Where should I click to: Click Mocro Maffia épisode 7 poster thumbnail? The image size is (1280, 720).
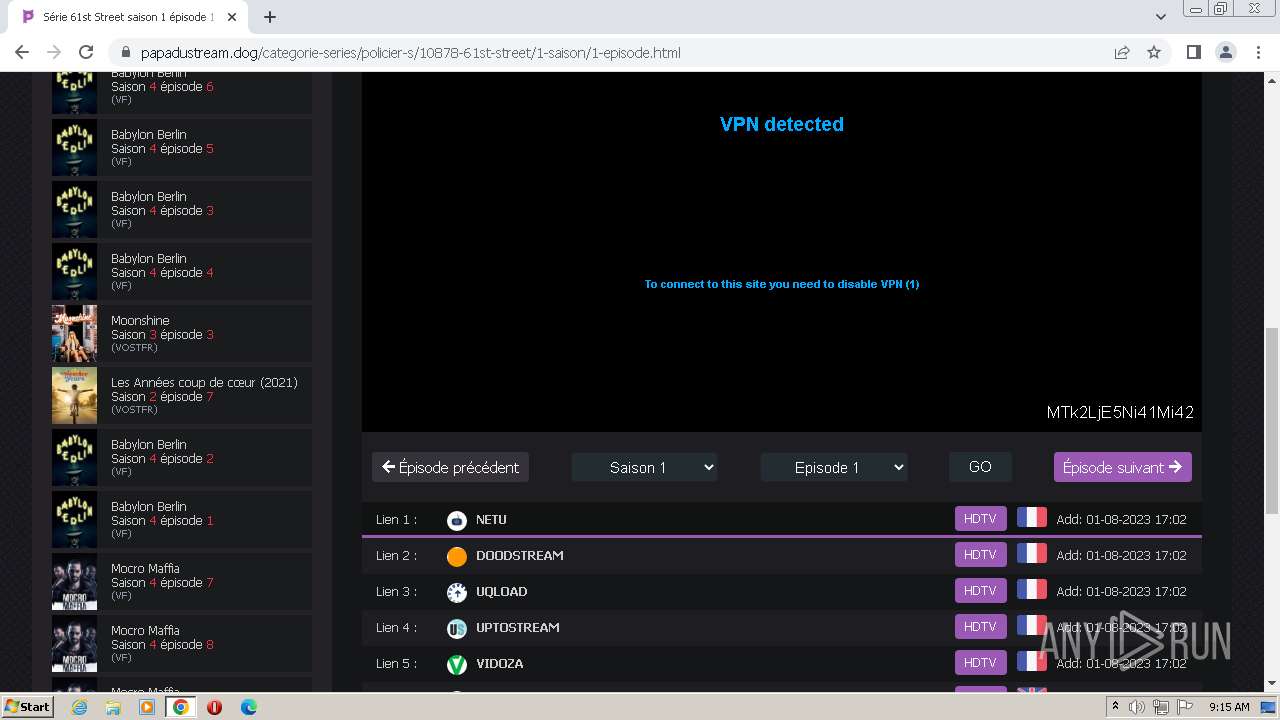coord(74,581)
